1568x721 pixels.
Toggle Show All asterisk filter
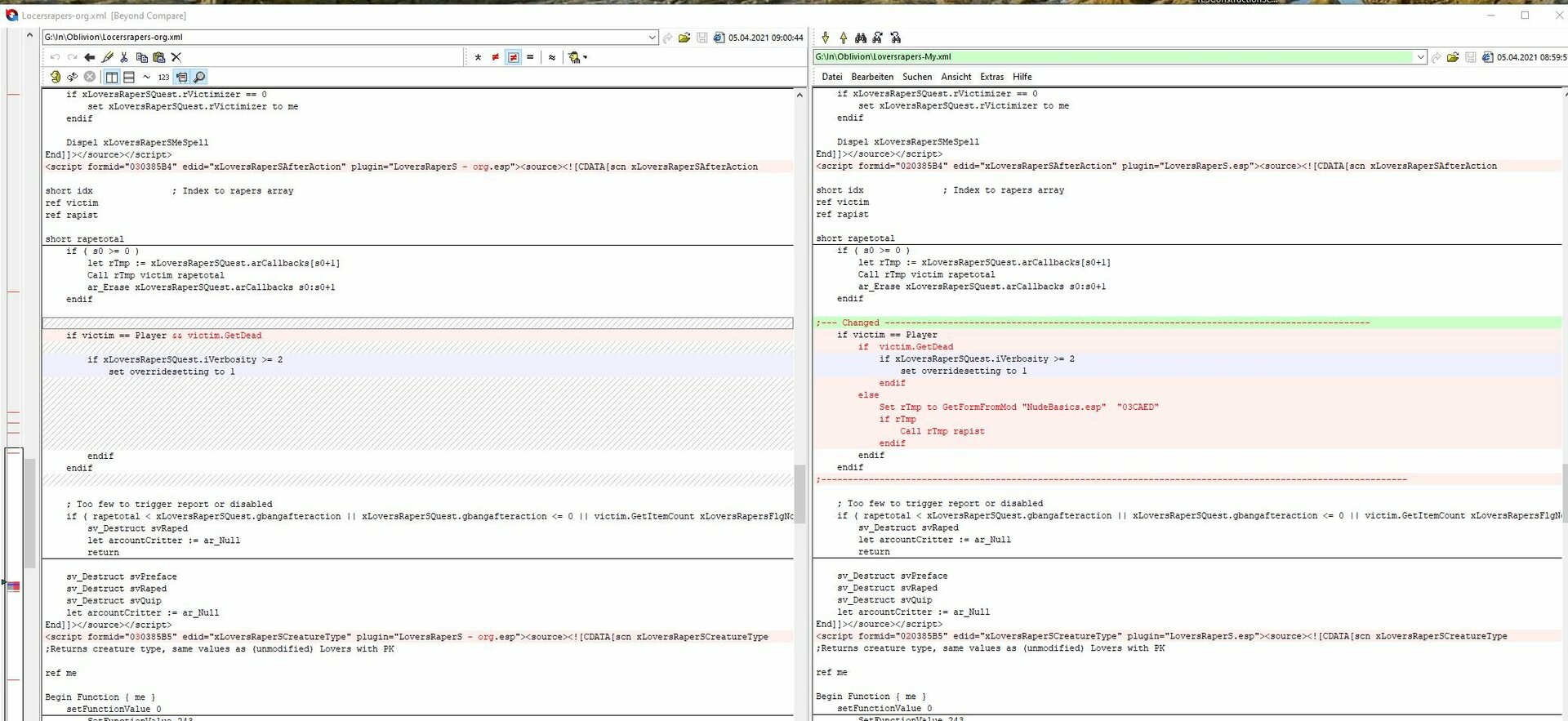pos(478,57)
